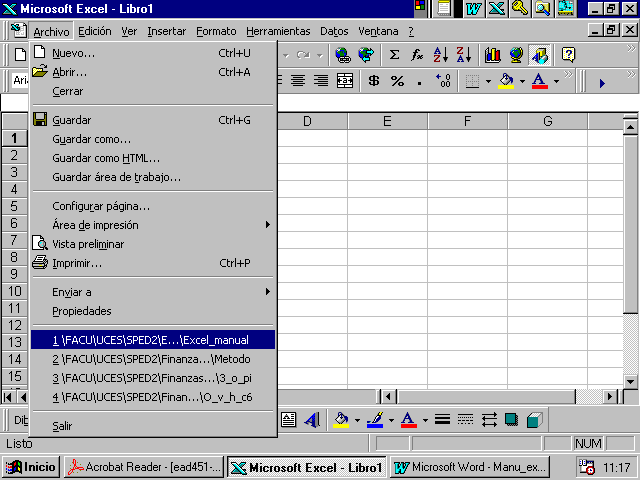Screen dimensions: 640x480
Task: Toggle the Drawing toolbar icon
Action: coord(539,55)
